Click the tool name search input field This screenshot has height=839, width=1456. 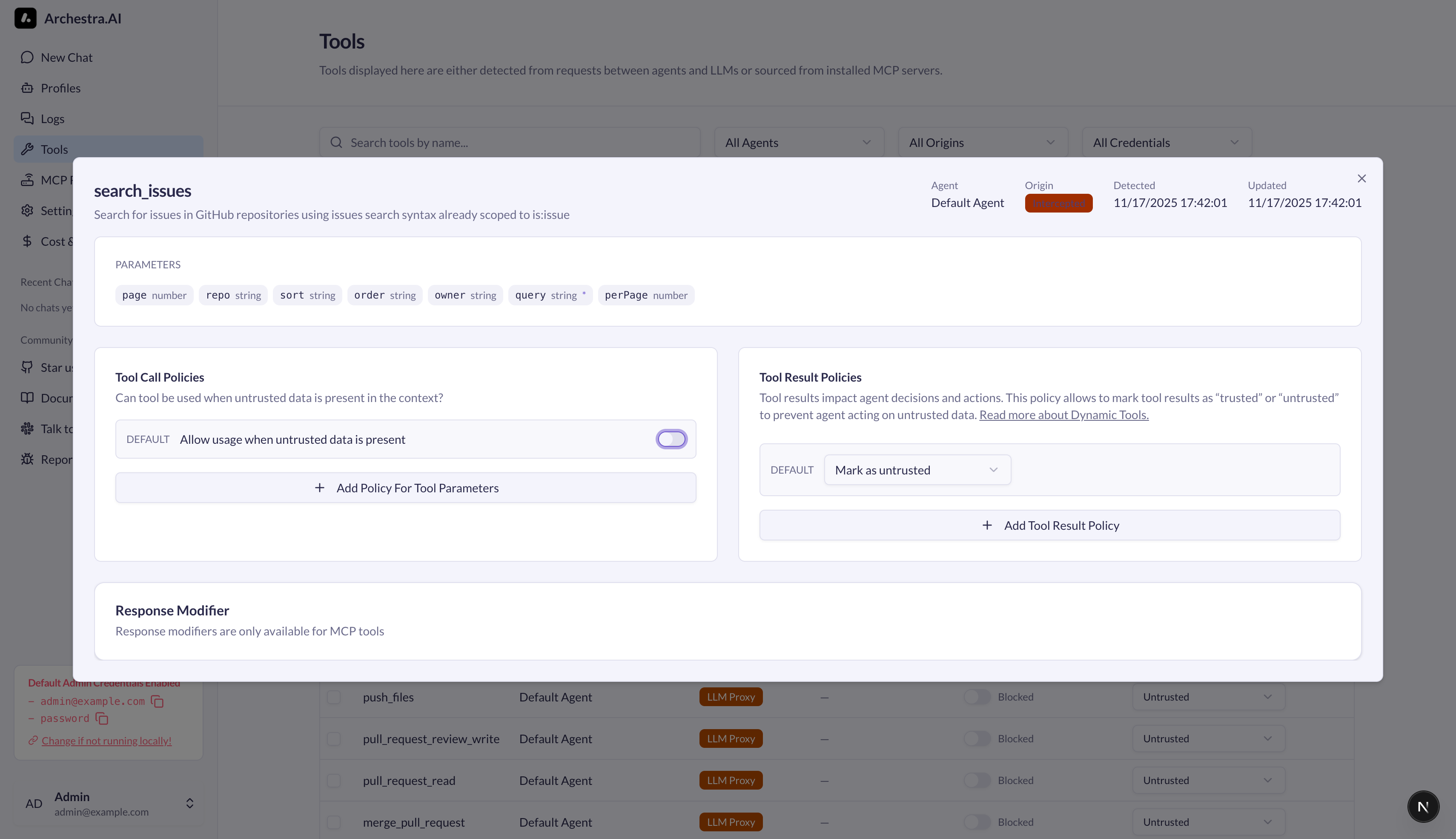coord(509,142)
